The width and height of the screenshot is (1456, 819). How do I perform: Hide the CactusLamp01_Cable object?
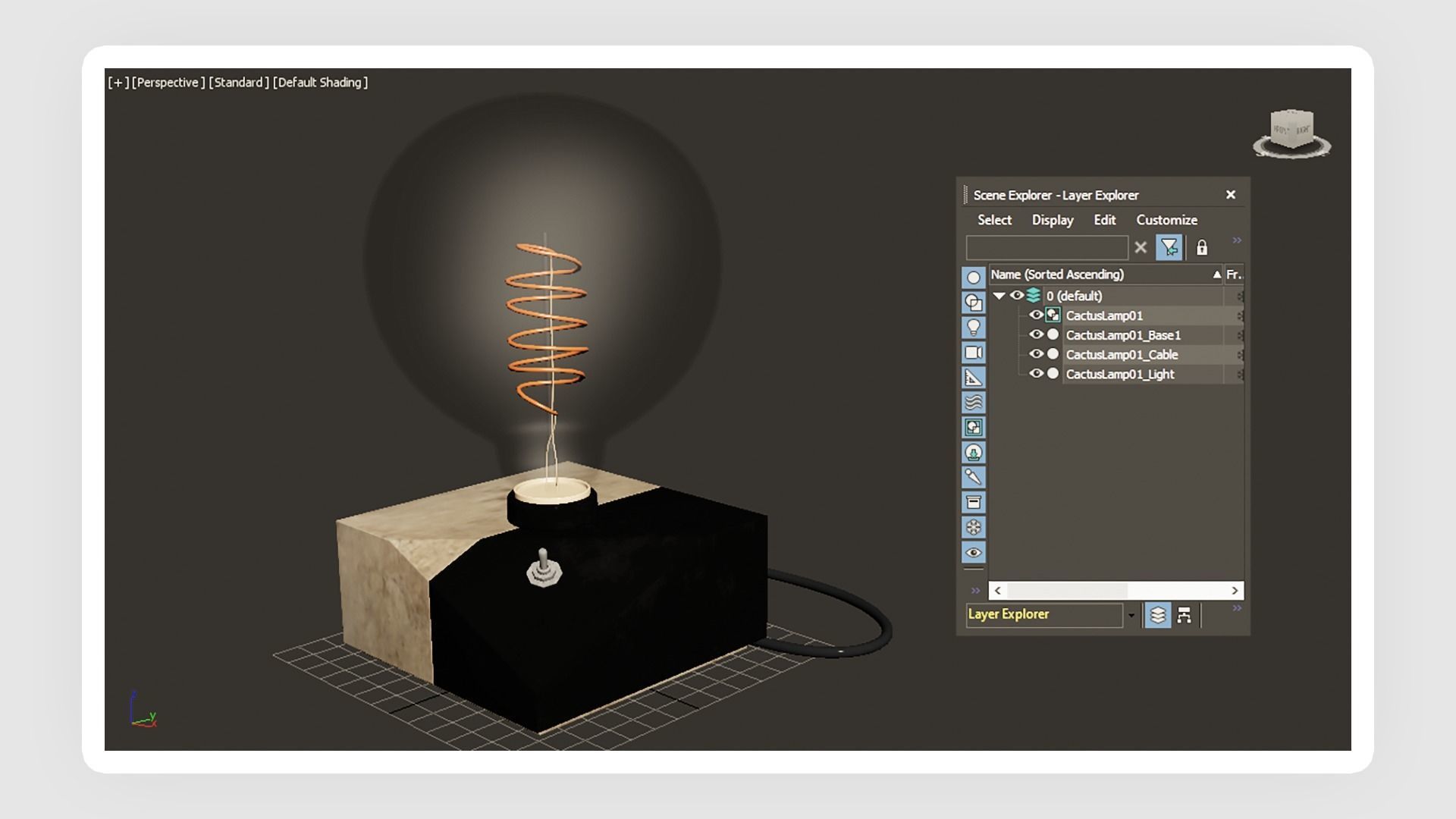[x=1036, y=354]
